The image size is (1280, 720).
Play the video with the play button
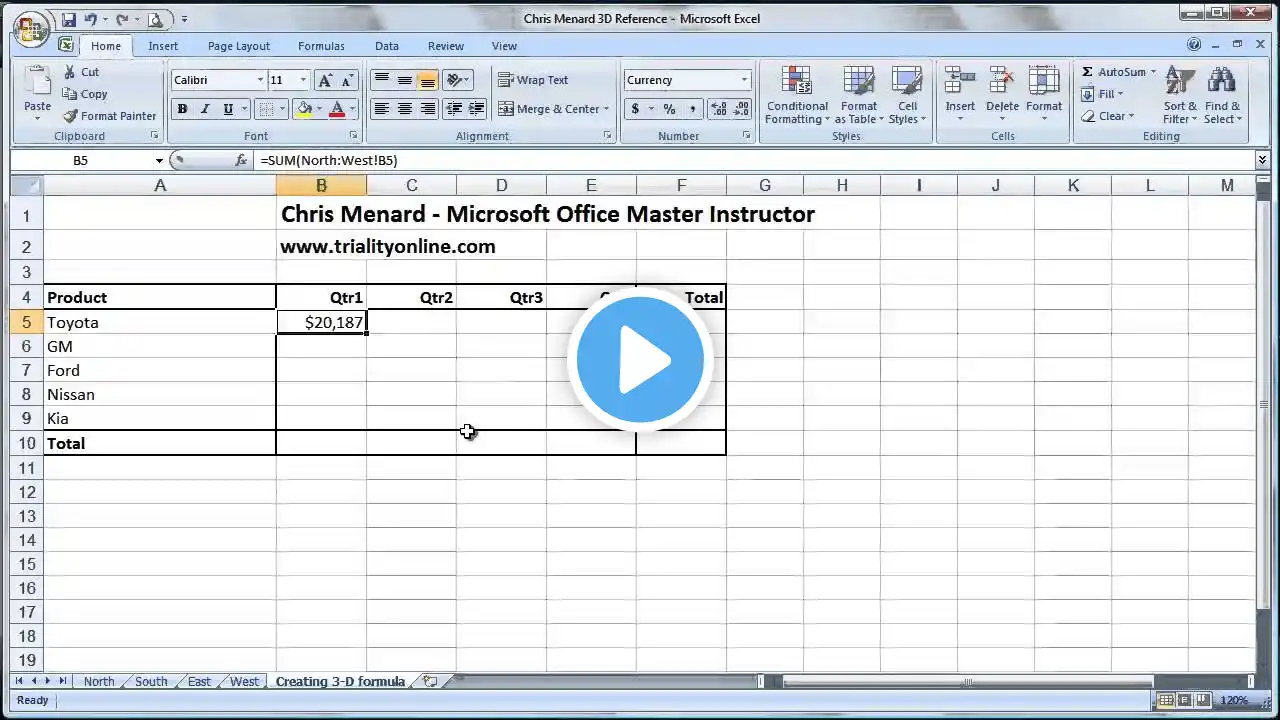point(640,360)
